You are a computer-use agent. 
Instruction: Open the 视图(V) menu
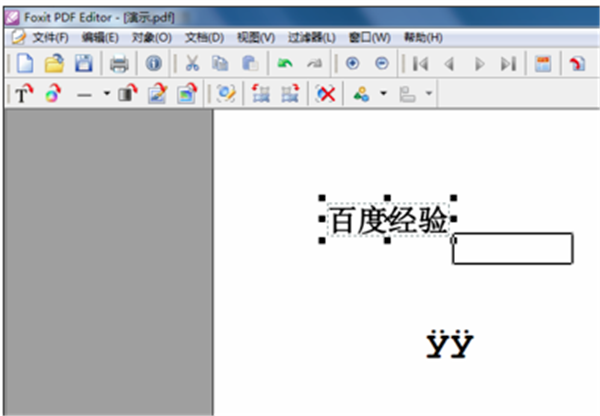[x=256, y=38]
